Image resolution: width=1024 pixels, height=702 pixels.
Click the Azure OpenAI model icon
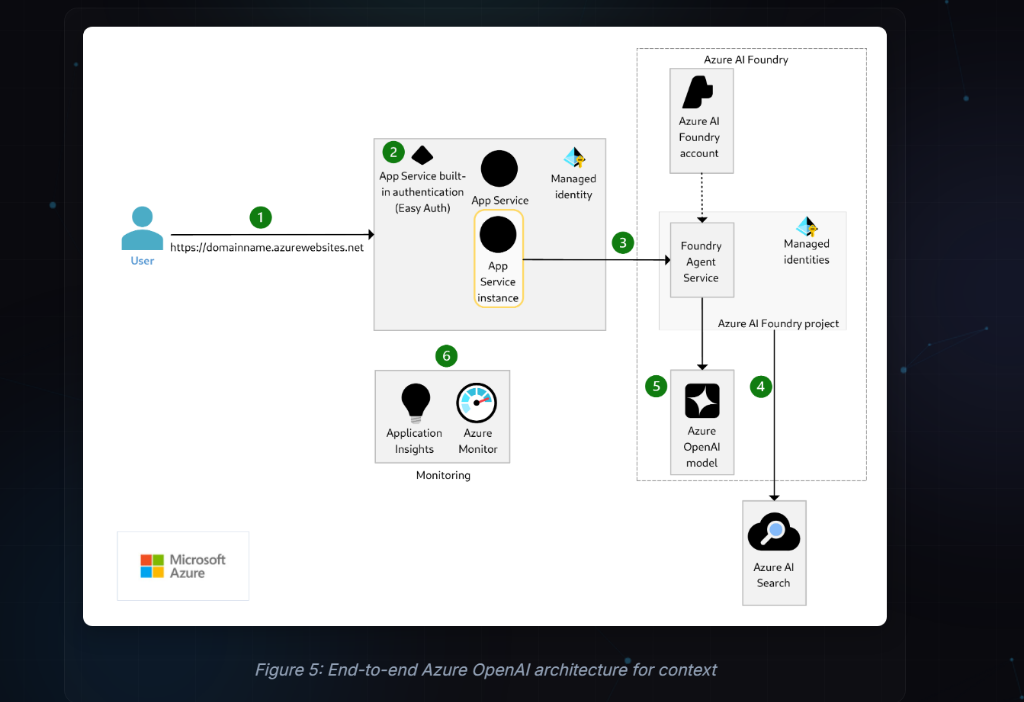pyautogui.click(x=702, y=400)
